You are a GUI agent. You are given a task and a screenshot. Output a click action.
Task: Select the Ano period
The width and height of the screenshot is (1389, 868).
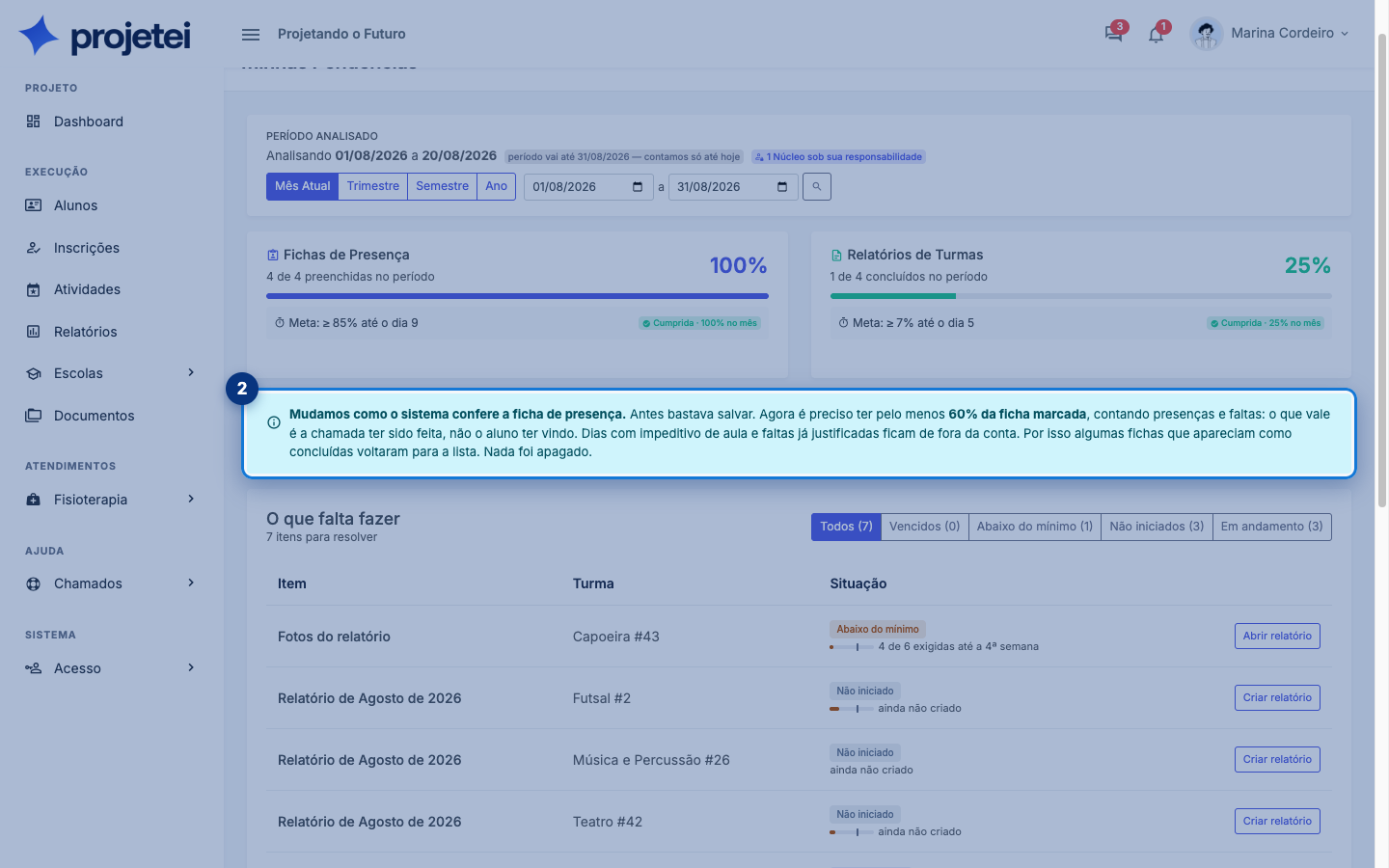coord(497,186)
